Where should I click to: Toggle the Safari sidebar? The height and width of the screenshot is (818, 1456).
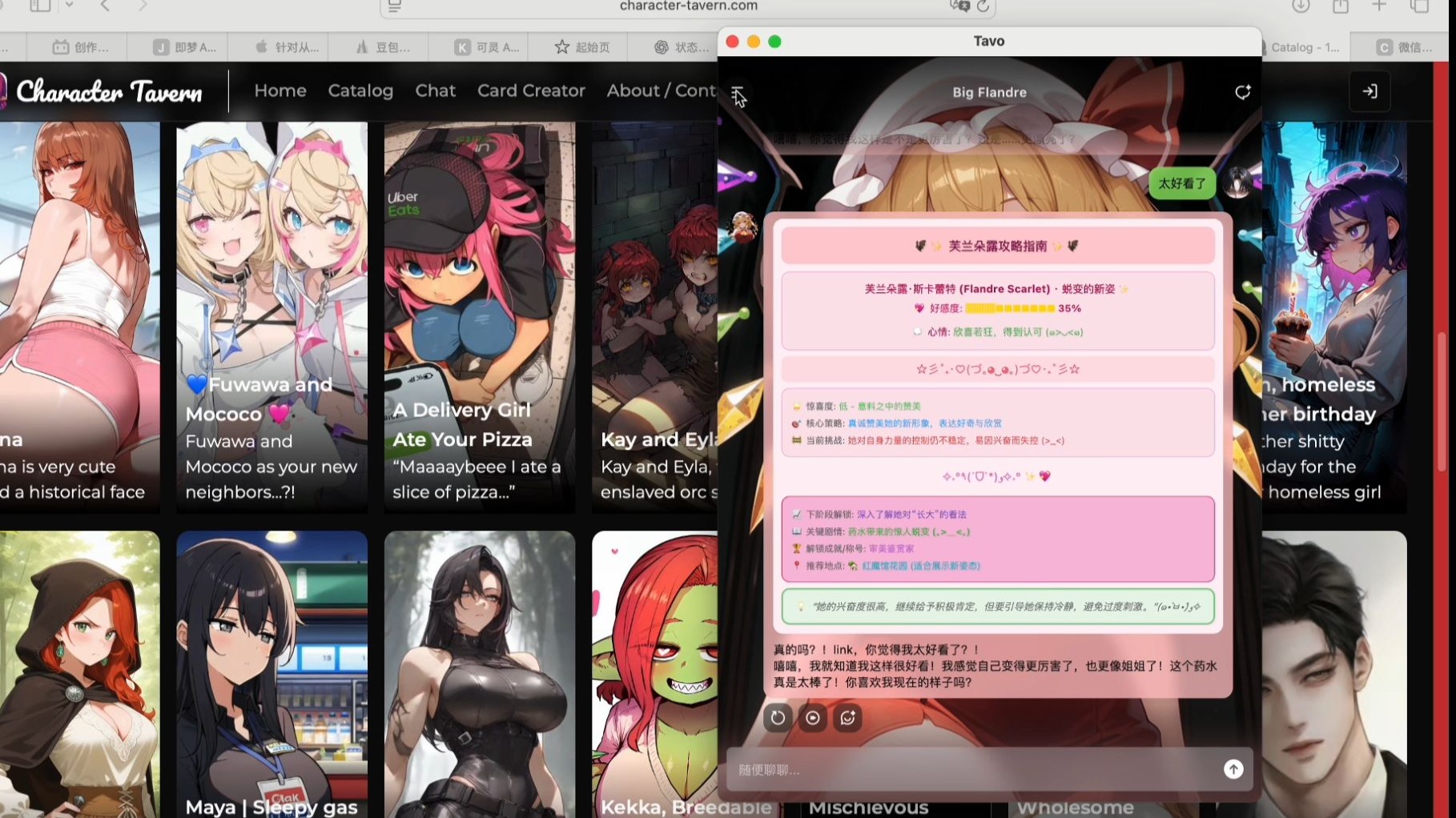click(x=40, y=6)
